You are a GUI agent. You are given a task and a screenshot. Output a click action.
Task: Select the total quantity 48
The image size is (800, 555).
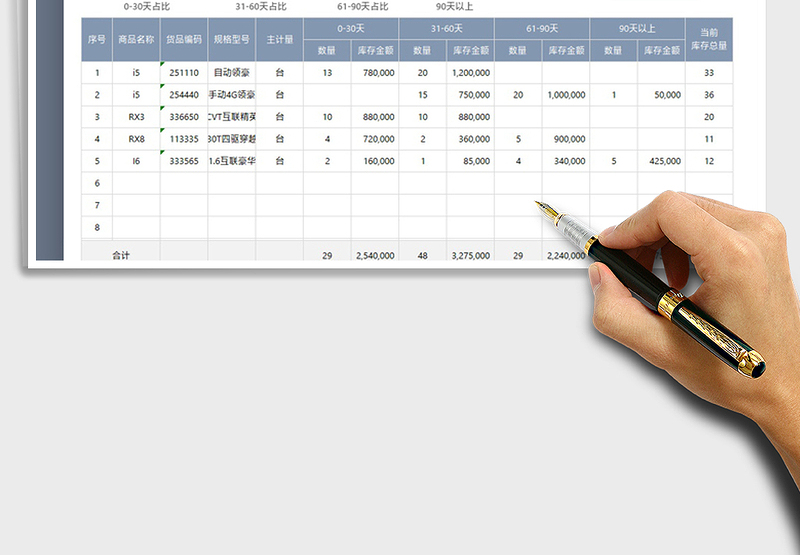click(422, 255)
